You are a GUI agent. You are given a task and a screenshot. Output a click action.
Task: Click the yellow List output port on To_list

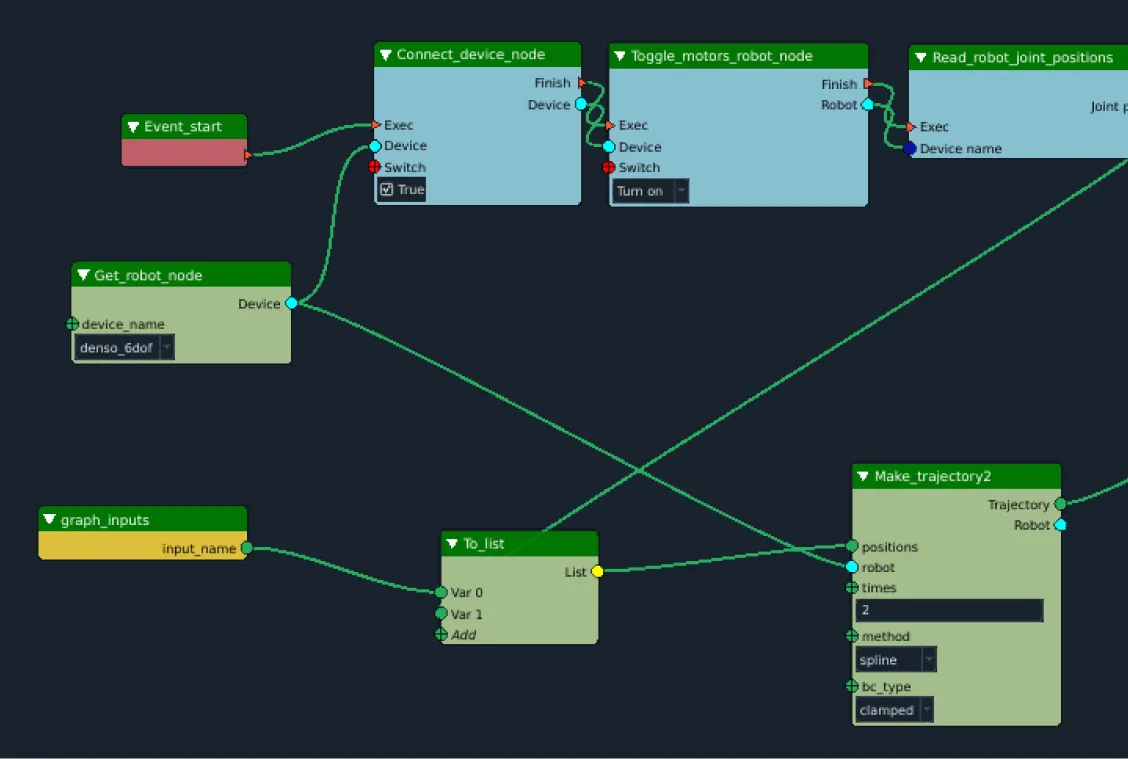[597, 572]
